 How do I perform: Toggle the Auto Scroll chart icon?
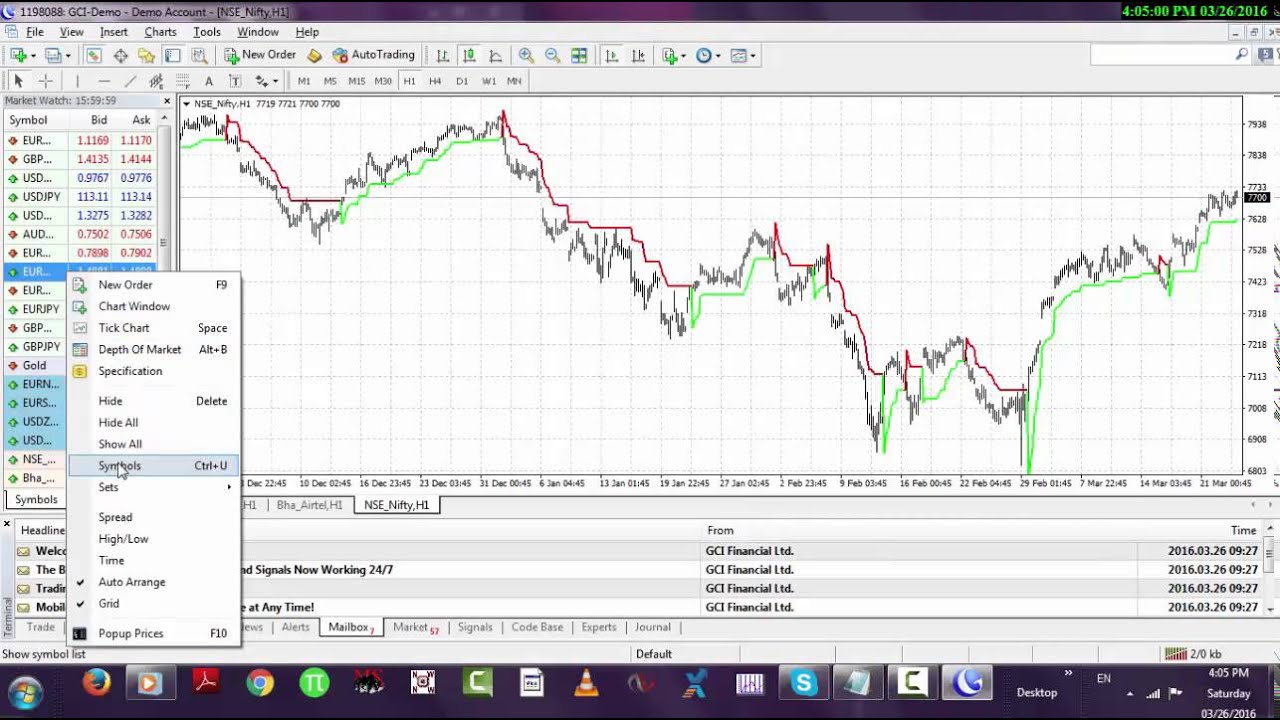pos(612,56)
